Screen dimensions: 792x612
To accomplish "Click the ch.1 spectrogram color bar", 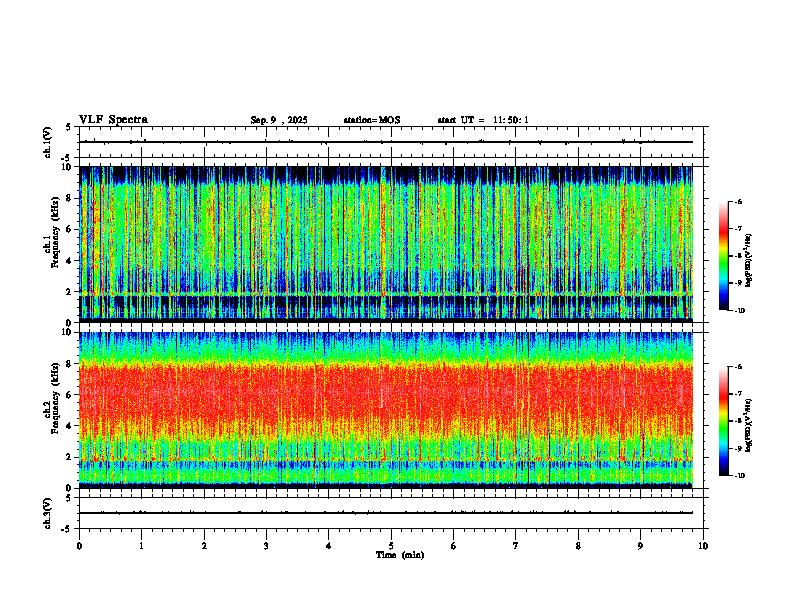I will click(x=724, y=256).
